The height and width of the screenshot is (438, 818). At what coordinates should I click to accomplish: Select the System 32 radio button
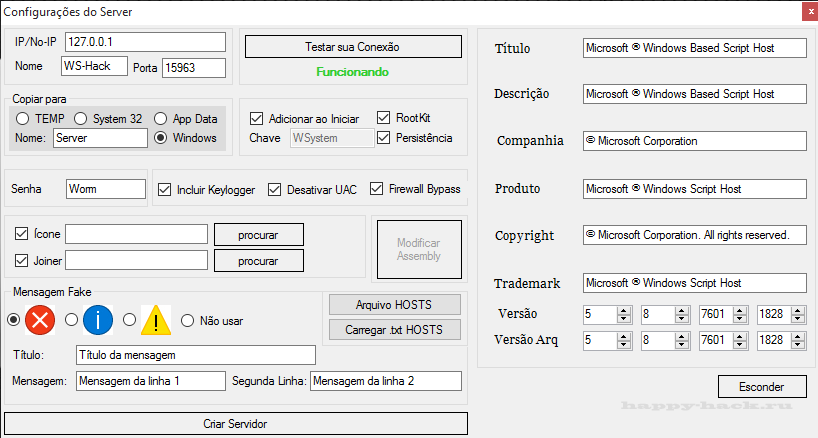click(80, 119)
